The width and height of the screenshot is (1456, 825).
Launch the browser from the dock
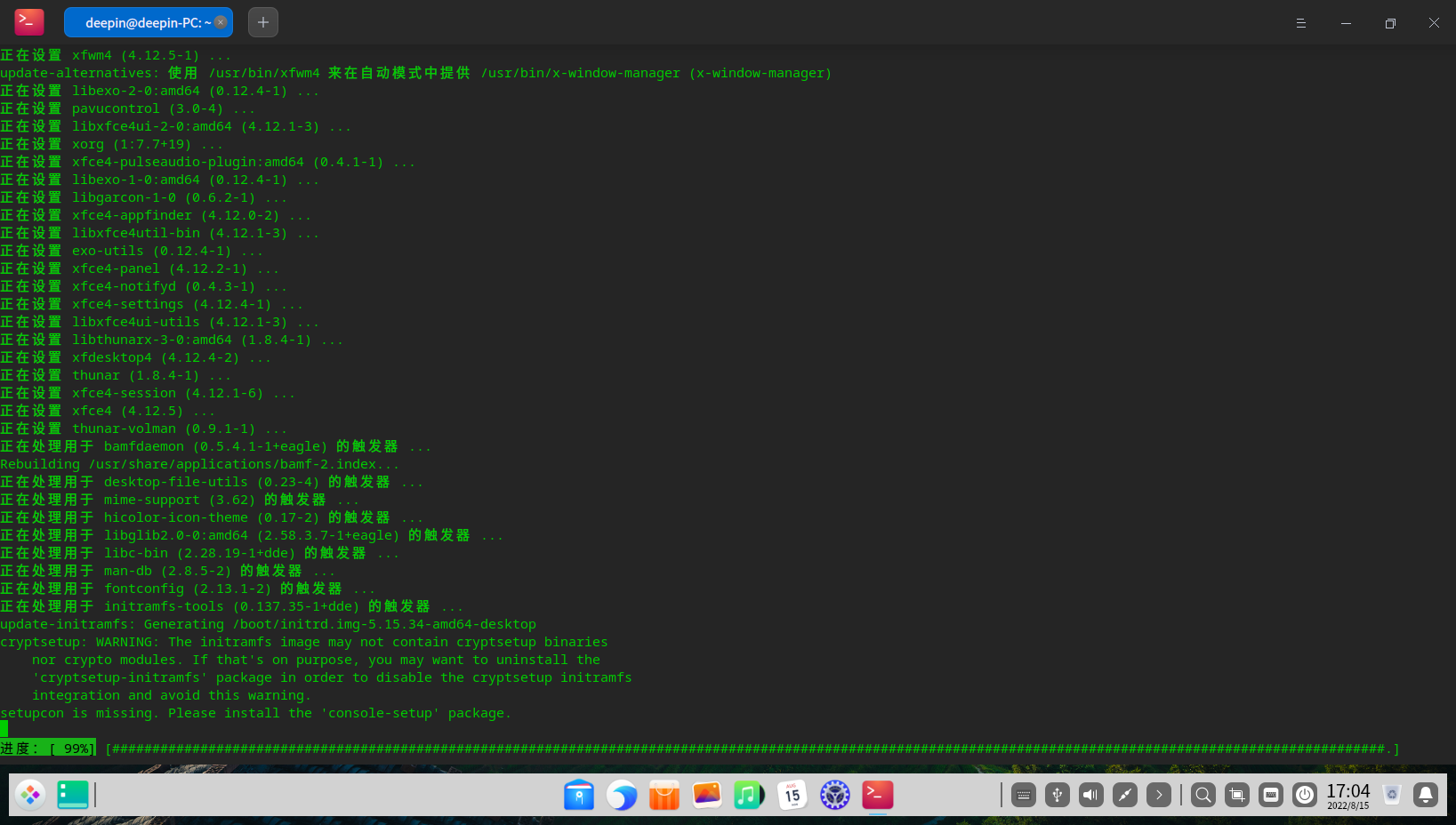(622, 795)
